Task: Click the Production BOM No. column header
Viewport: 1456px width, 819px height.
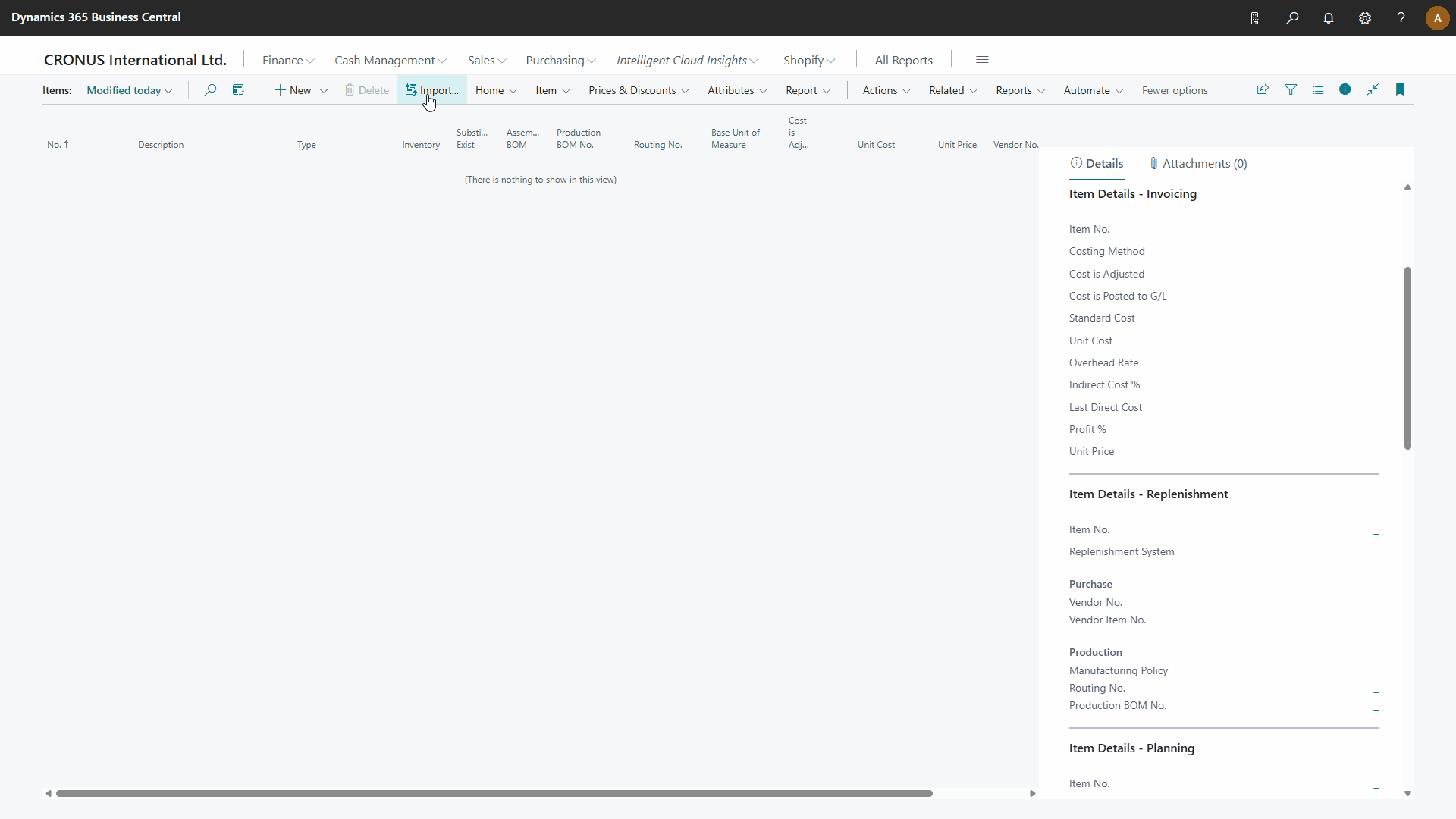Action: point(579,139)
